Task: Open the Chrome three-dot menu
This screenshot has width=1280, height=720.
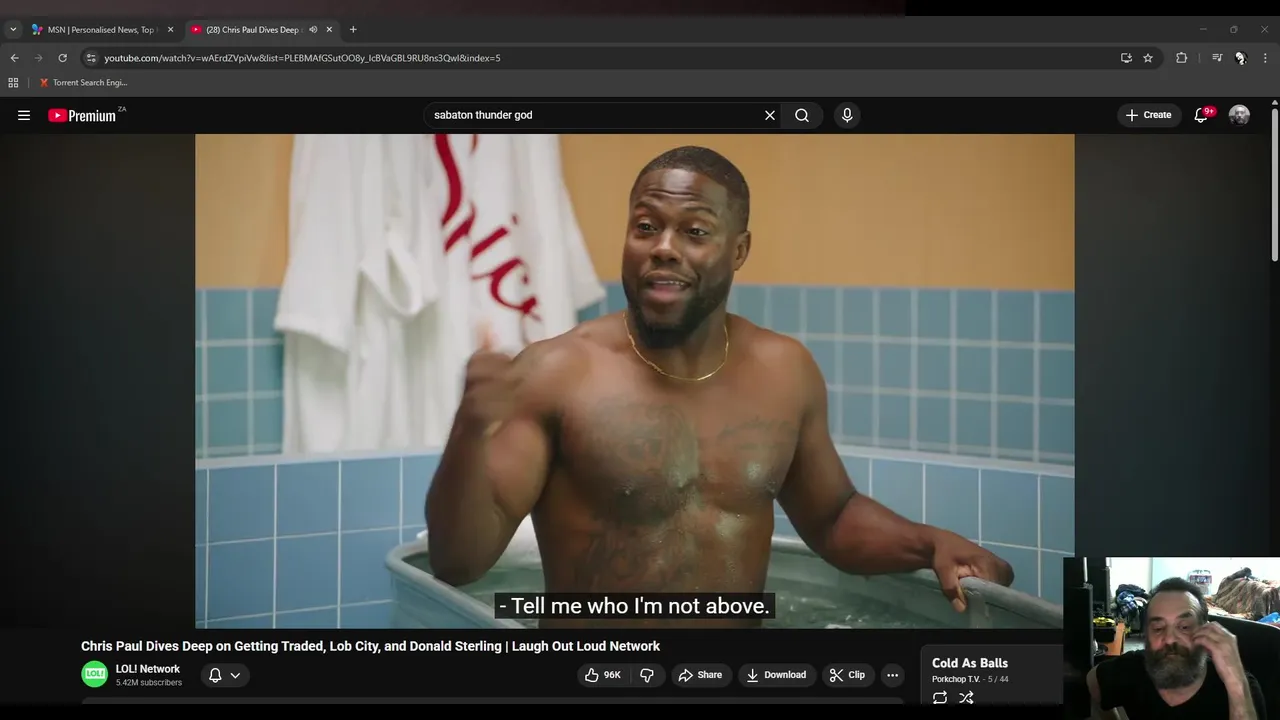Action: (1265, 58)
